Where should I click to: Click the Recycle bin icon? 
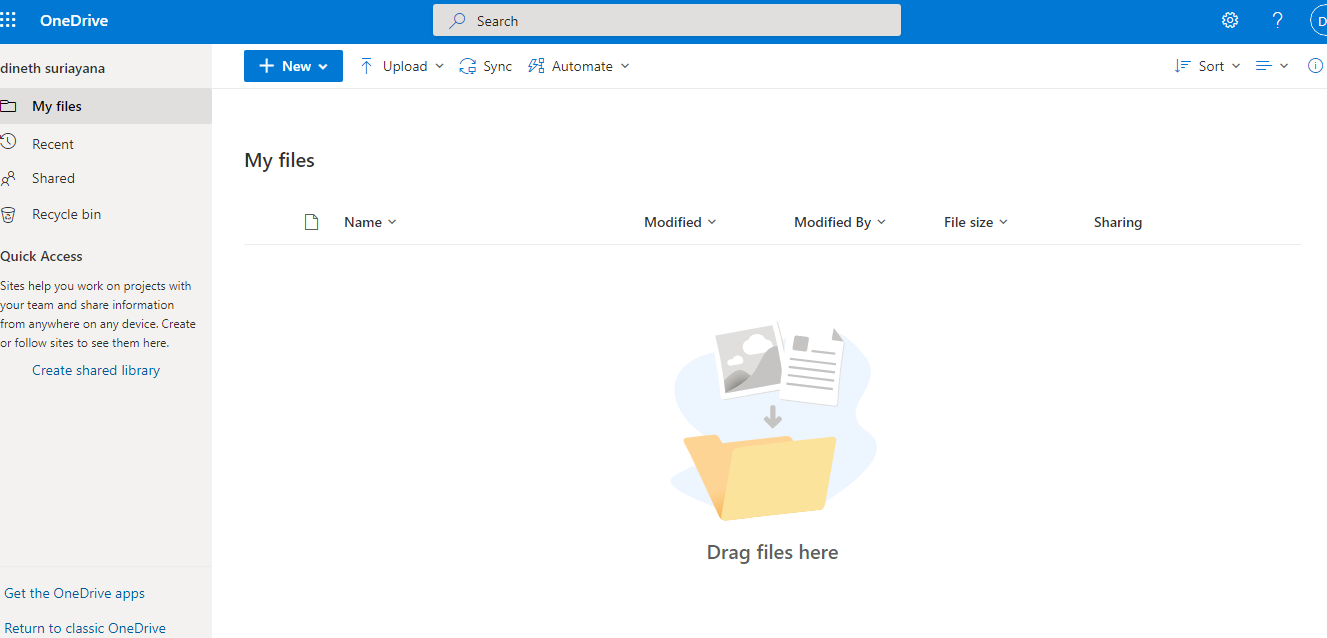(x=8, y=214)
